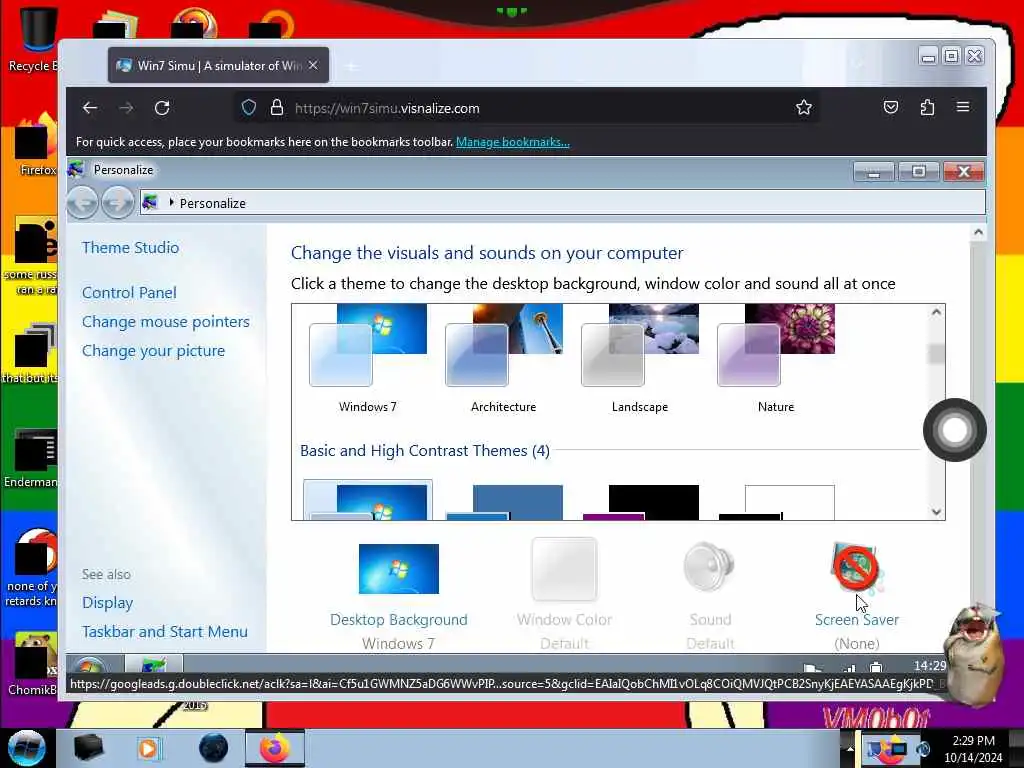1024x768 pixels.
Task: Open the Enderman desktop icon
Action: coord(33,457)
